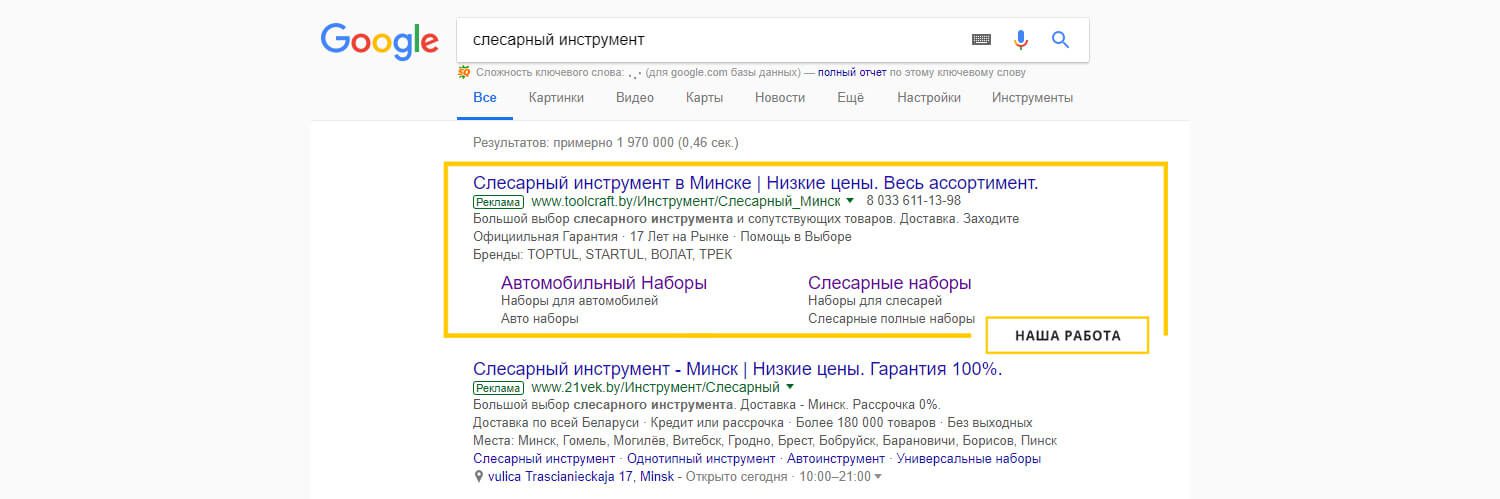This screenshot has width=1500, height=499.
Task: Click into the search query input field
Action: click(x=700, y=40)
